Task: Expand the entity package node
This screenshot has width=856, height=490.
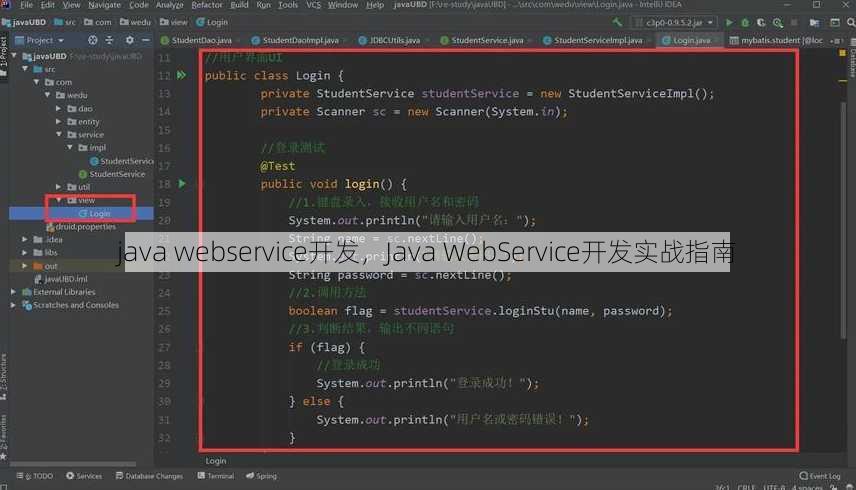Action: coord(58,121)
